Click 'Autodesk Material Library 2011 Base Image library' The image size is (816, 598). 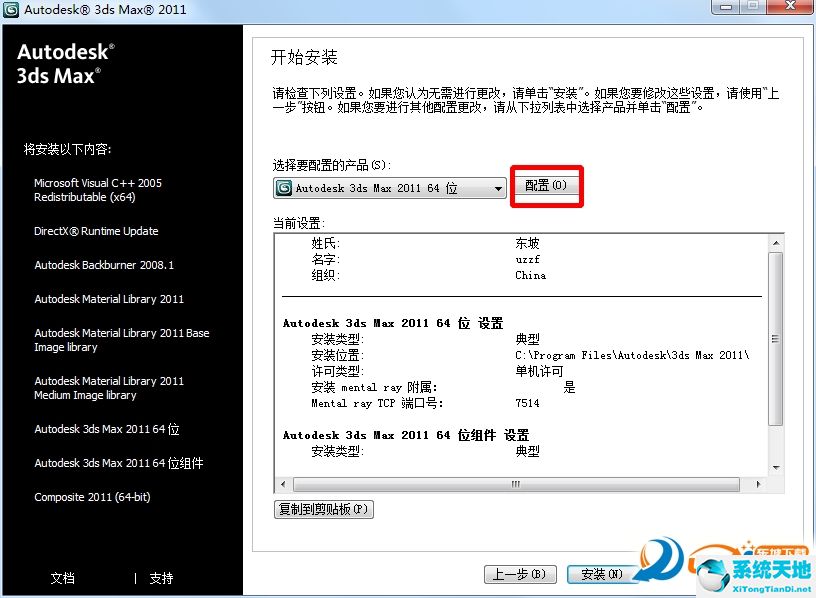point(122,340)
